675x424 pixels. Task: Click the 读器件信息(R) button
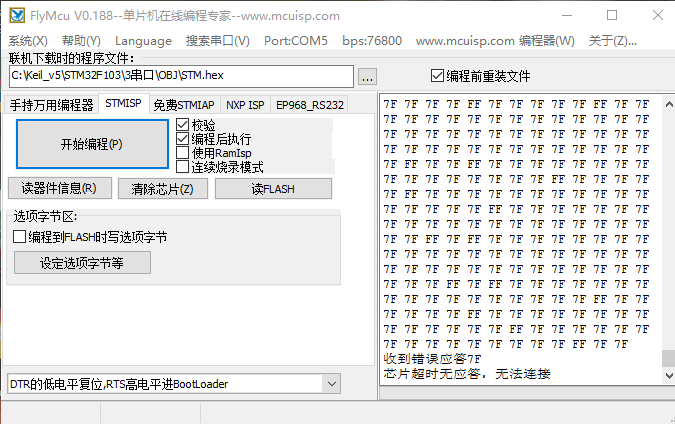60,189
